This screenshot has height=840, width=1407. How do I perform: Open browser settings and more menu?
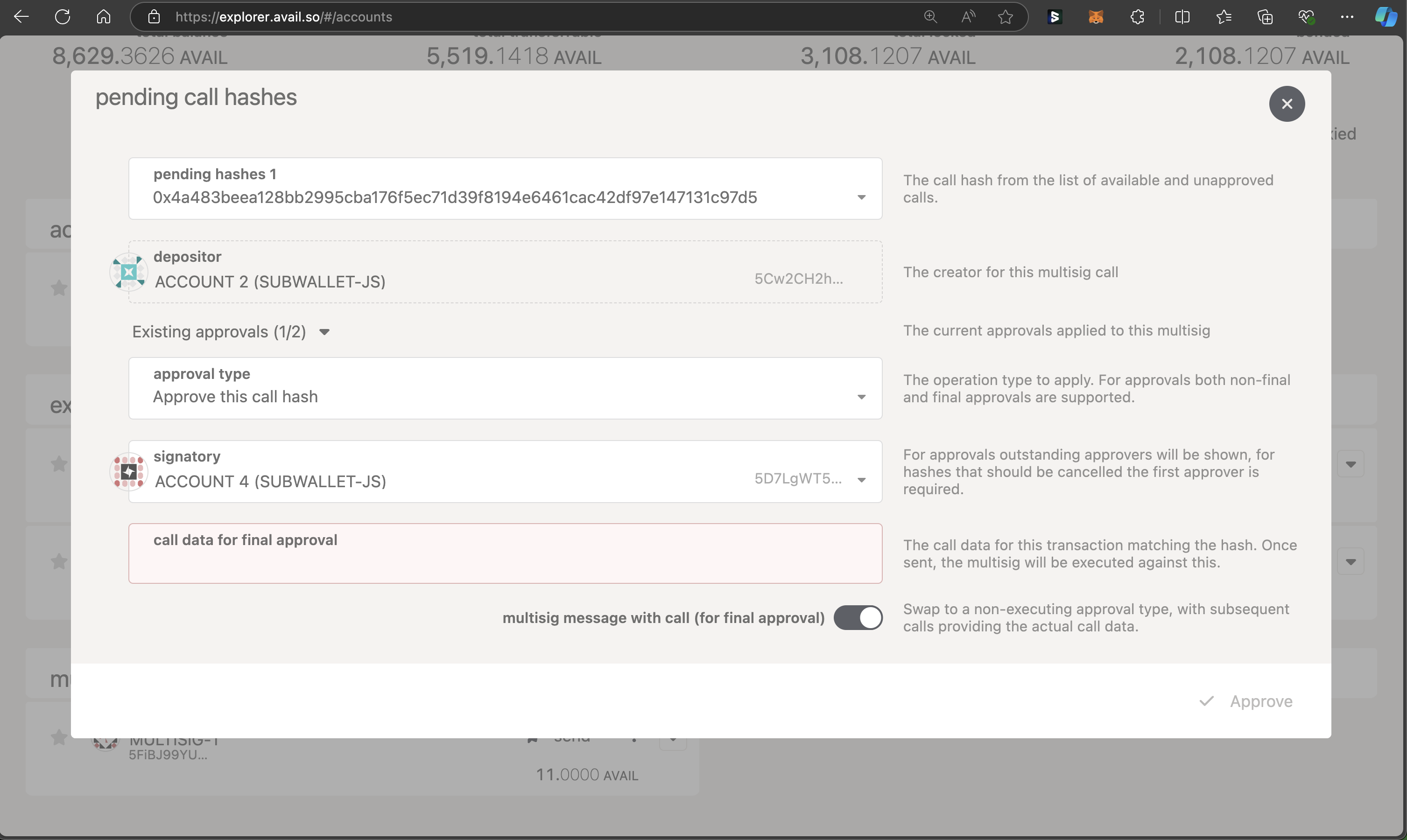pyautogui.click(x=1347, y=17)
